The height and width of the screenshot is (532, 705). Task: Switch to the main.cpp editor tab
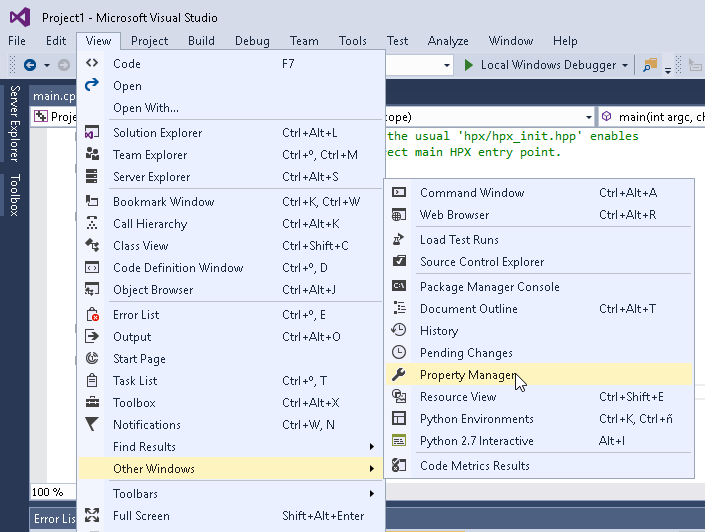54,96
